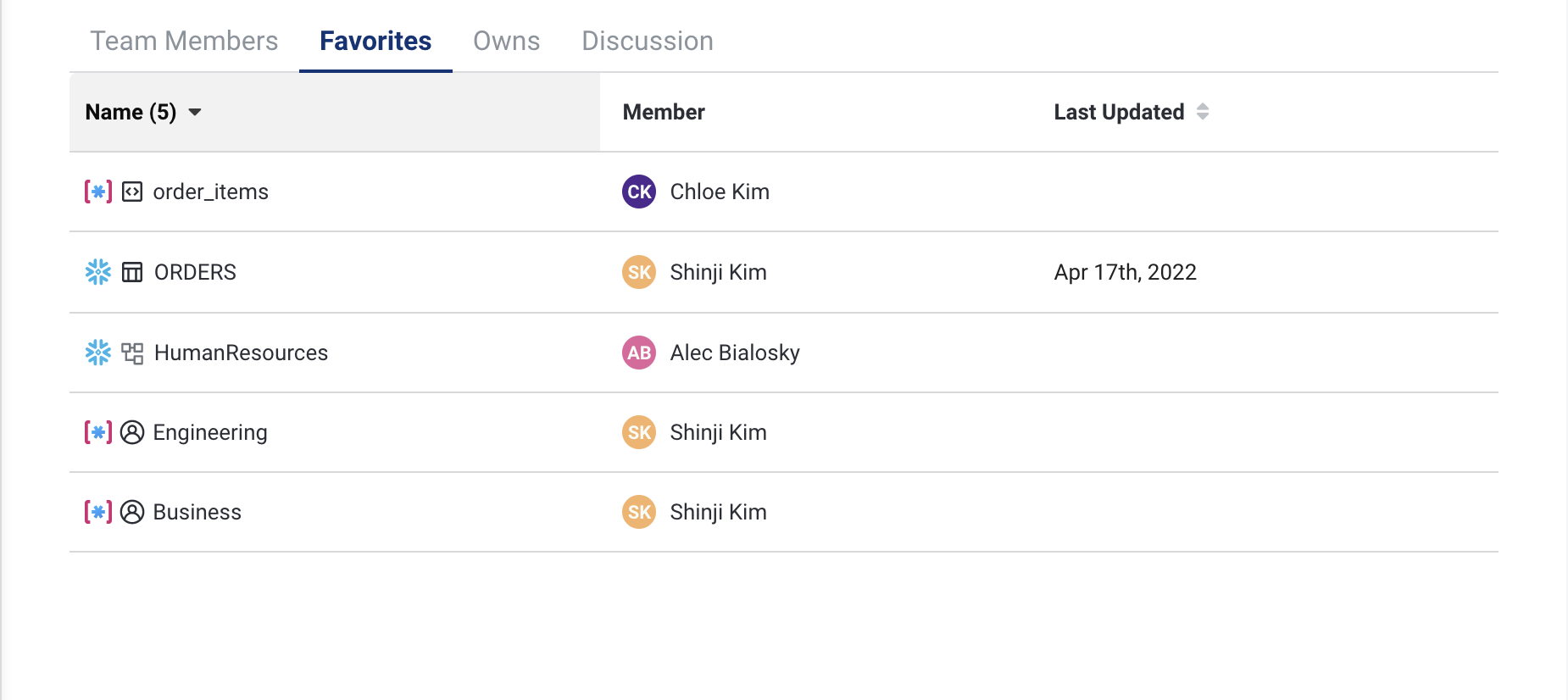Click the person icon next to Business

[132, 512]
